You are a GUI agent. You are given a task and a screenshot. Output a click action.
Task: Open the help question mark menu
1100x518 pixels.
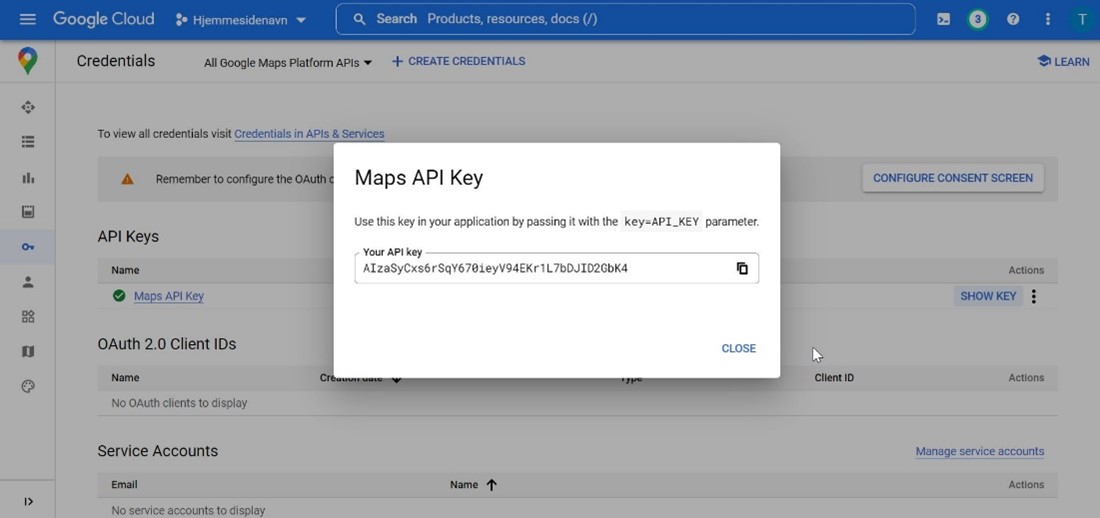coord(1013,19)
